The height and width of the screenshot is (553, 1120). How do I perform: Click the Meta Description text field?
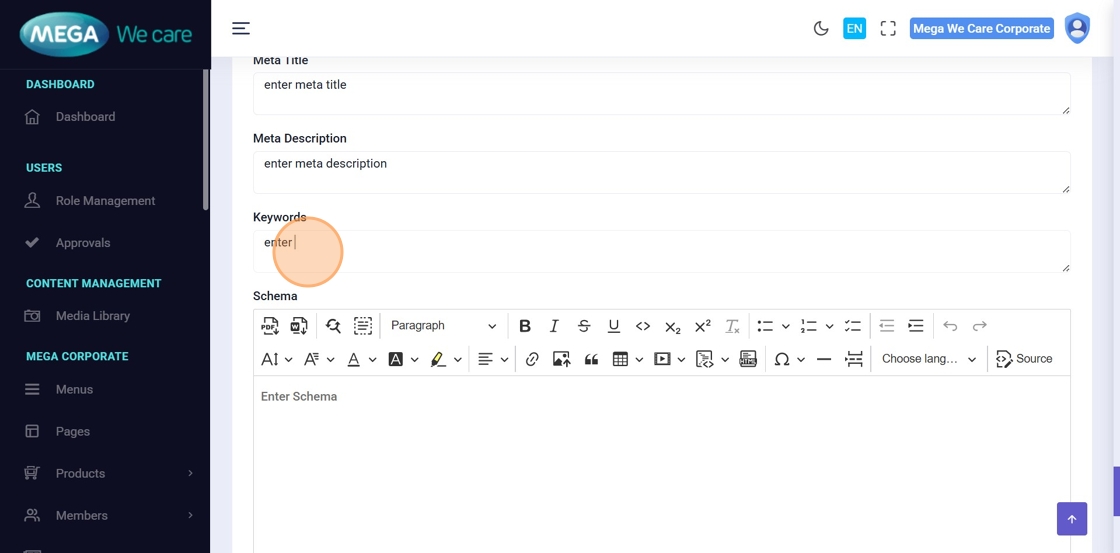[660, 172]
